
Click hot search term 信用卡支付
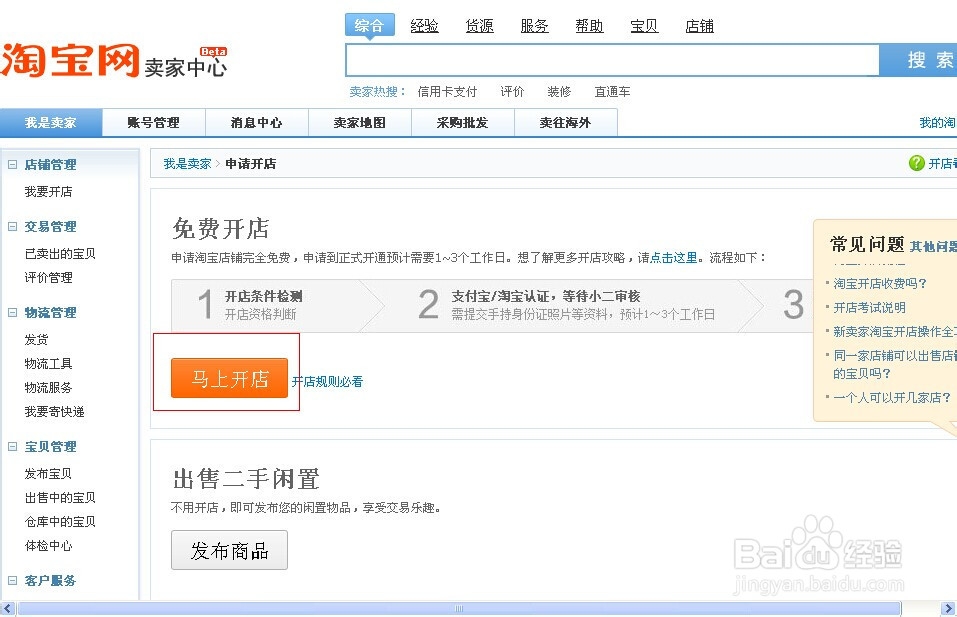coord(447,92)
